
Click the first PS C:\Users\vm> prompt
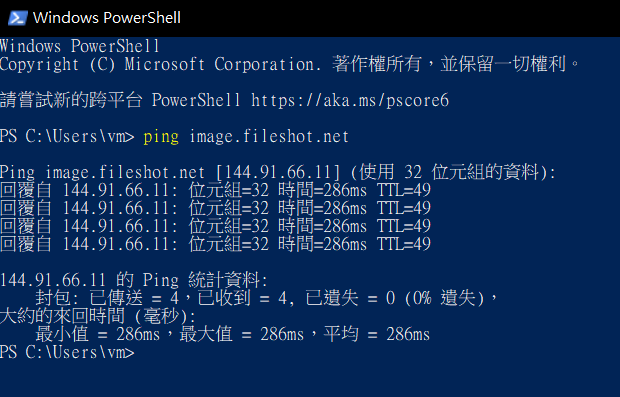[x=67, y=136]
